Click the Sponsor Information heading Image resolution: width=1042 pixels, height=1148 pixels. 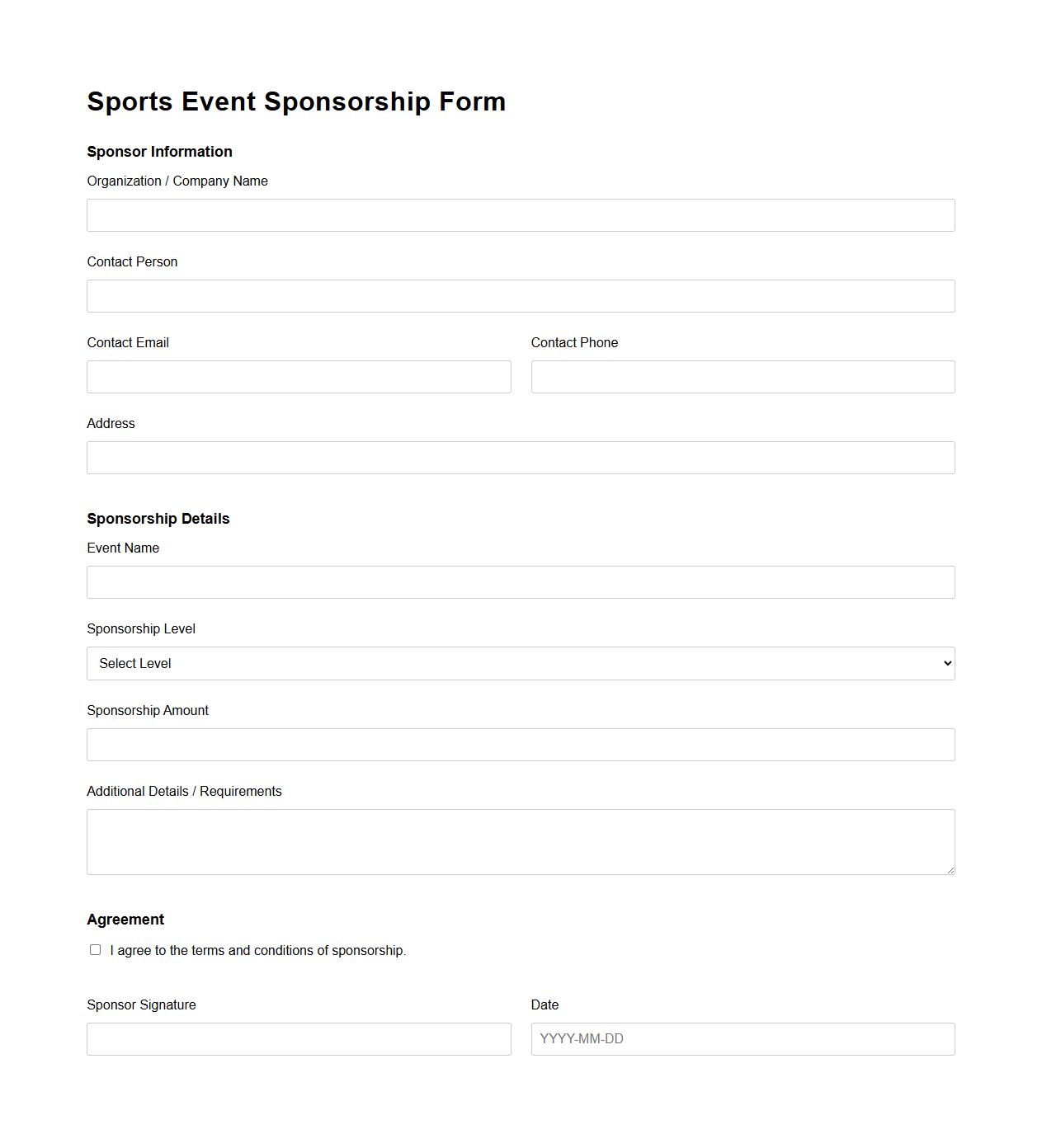(160, 152)
